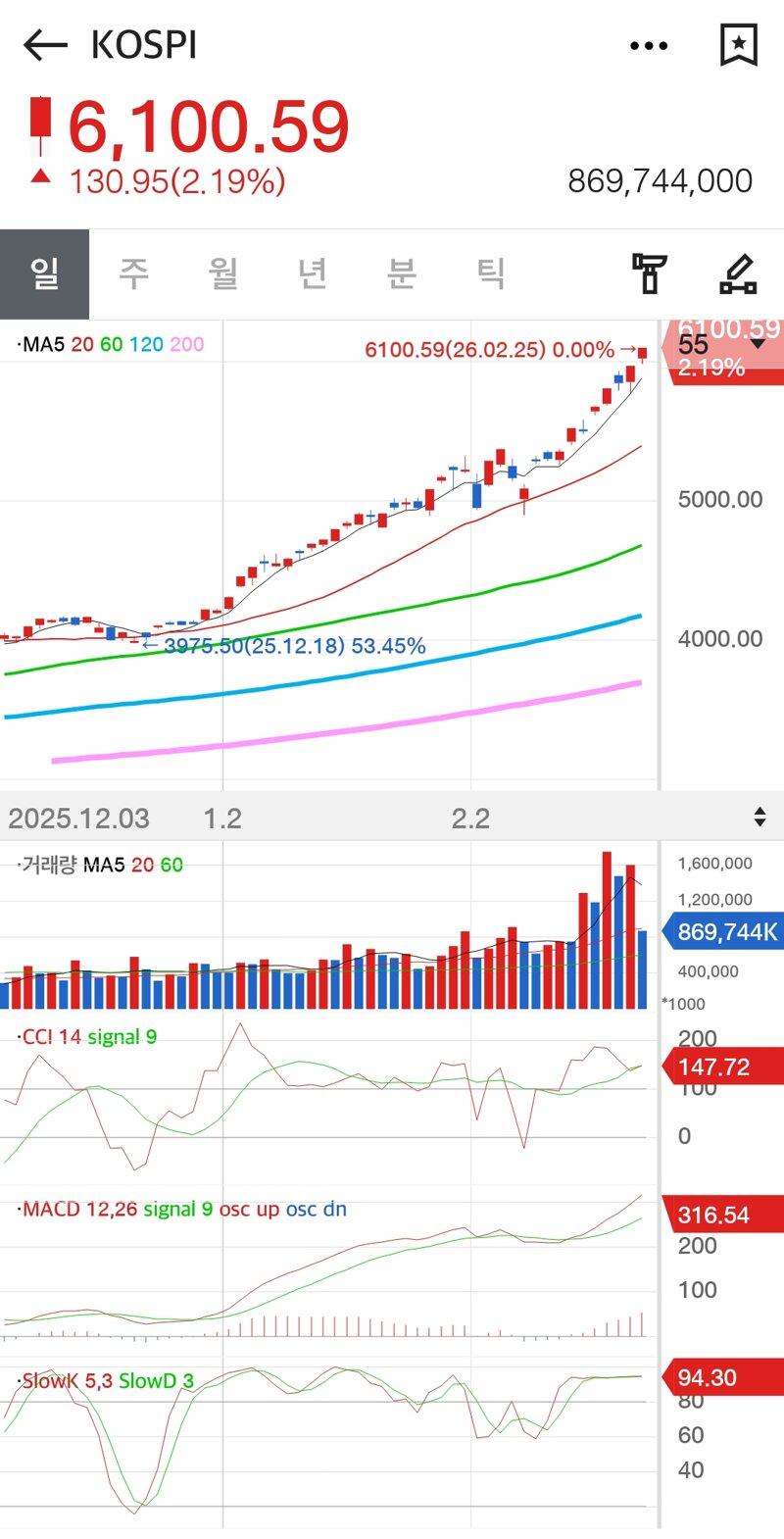The height and width of the screenshot is (1539, 784).
Task: Tap the latest red candle on chart
Action: 643,354
